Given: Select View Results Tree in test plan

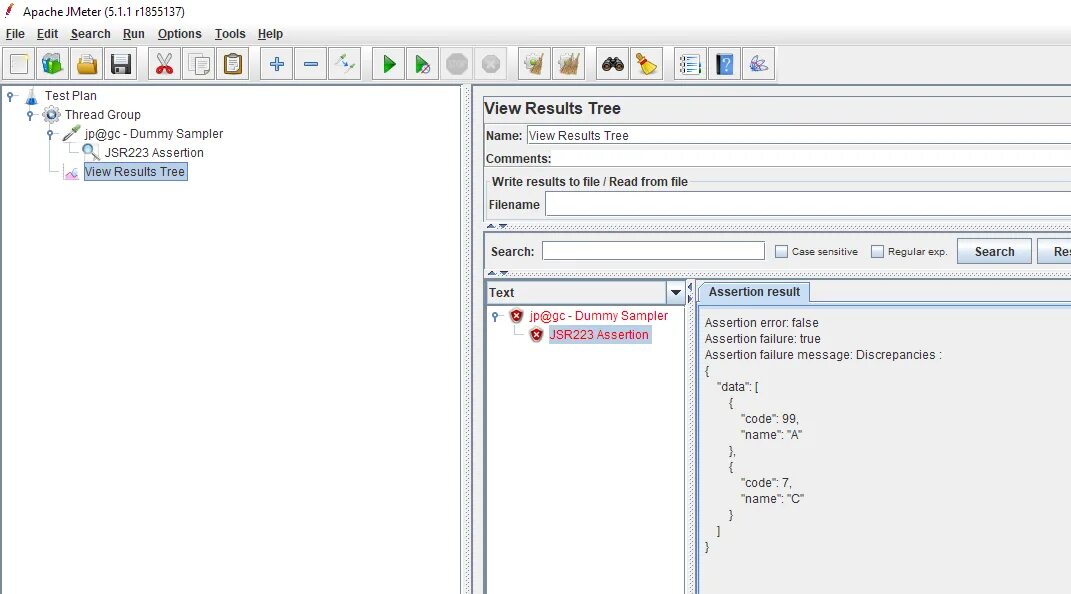Looking at the screenshot, I should point(135,172).
